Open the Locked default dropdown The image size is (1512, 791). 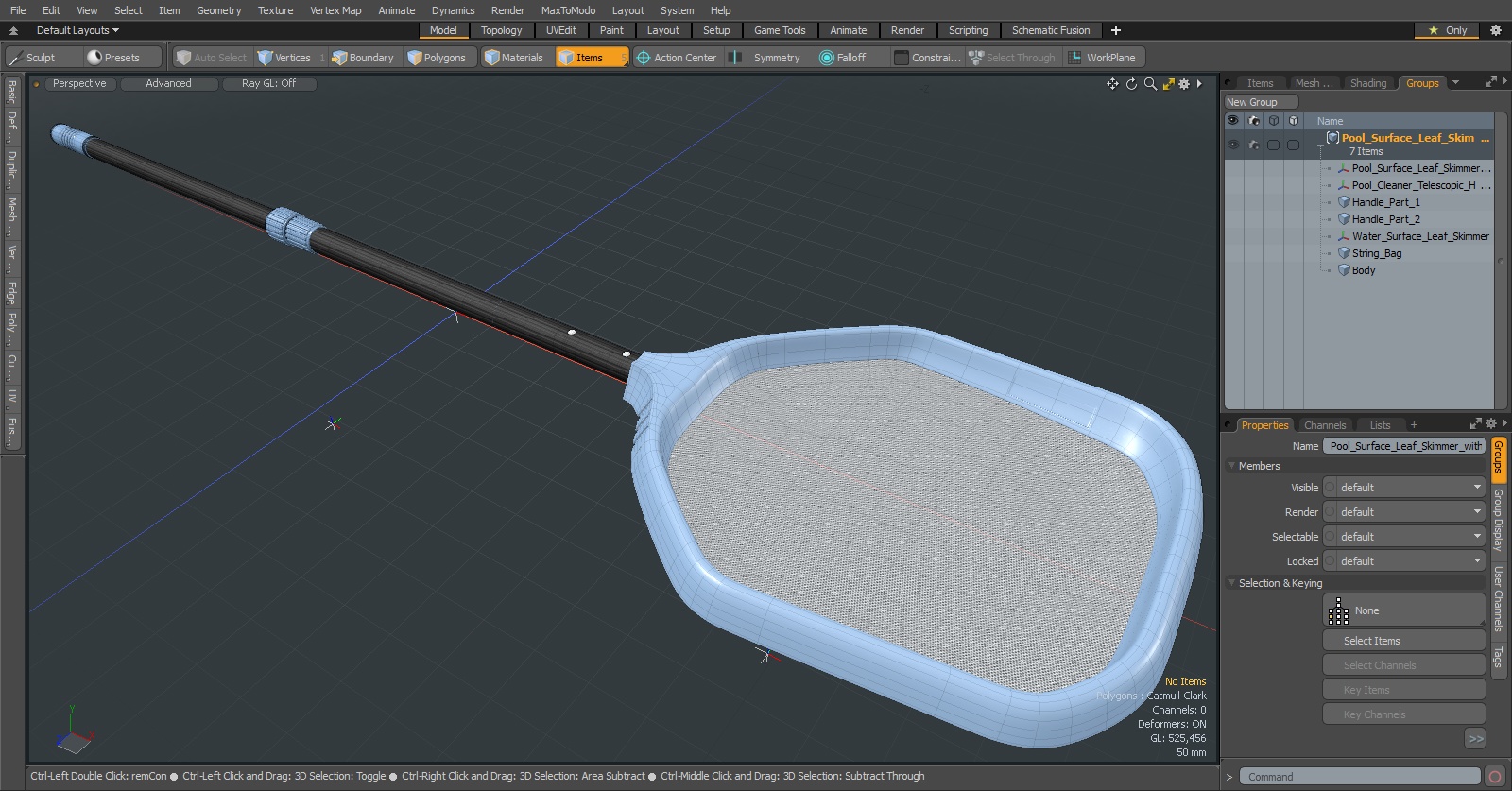point(1403,561)
